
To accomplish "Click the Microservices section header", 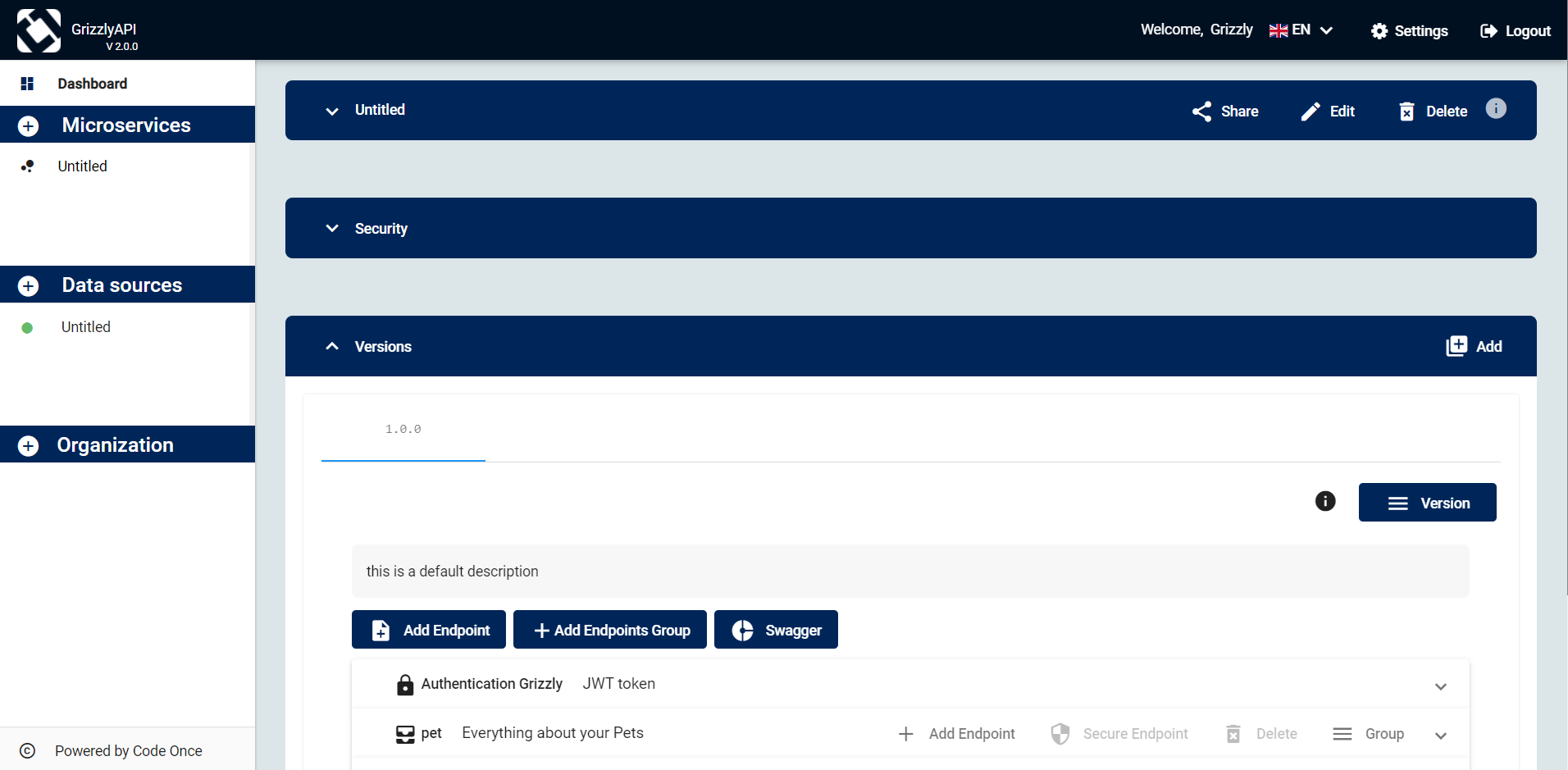I will pos(127,125).
